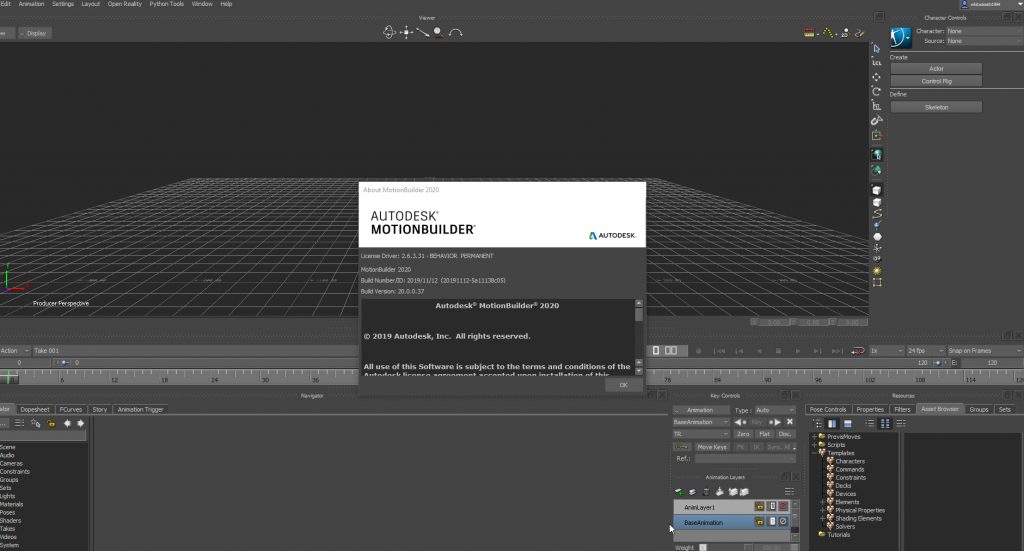The image size is (1024, 551).
Task: Click OK in the About MotionBuilder dialog
Action: point(623,385)
